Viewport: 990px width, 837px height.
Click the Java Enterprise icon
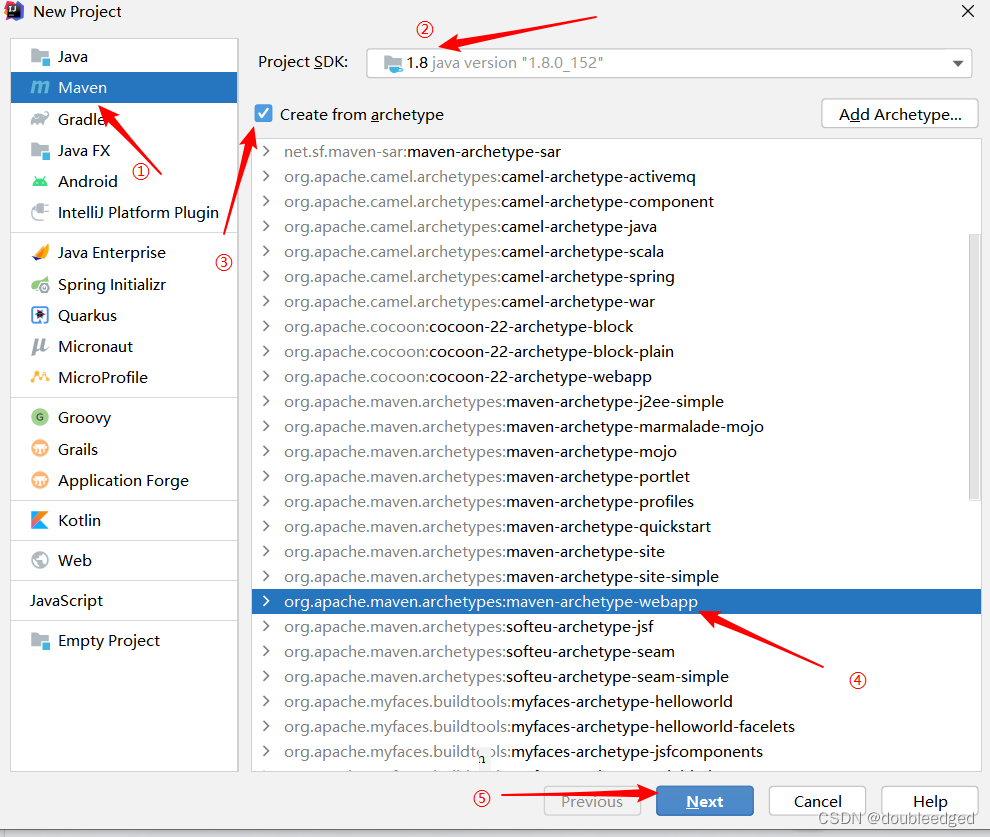40,252
